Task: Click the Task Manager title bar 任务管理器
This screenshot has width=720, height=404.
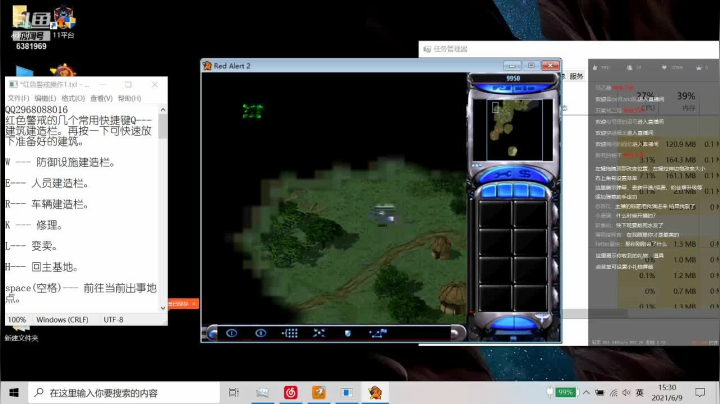Action: [x=450, y=49]
